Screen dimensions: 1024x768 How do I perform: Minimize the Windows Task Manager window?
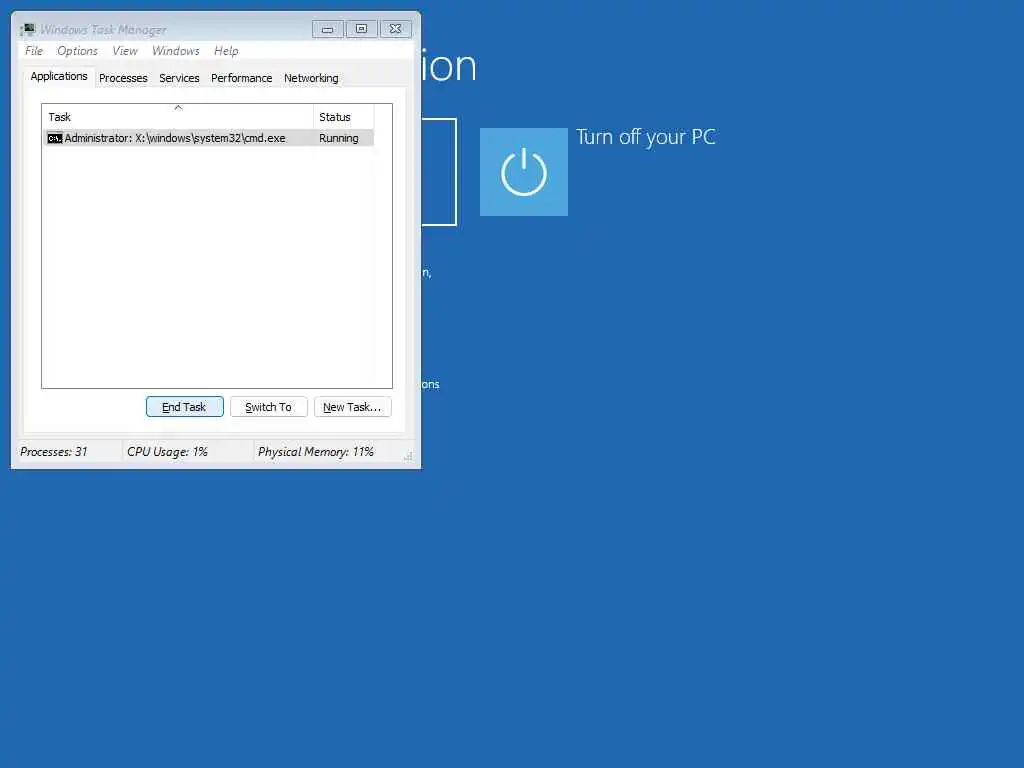coord(327,29)
